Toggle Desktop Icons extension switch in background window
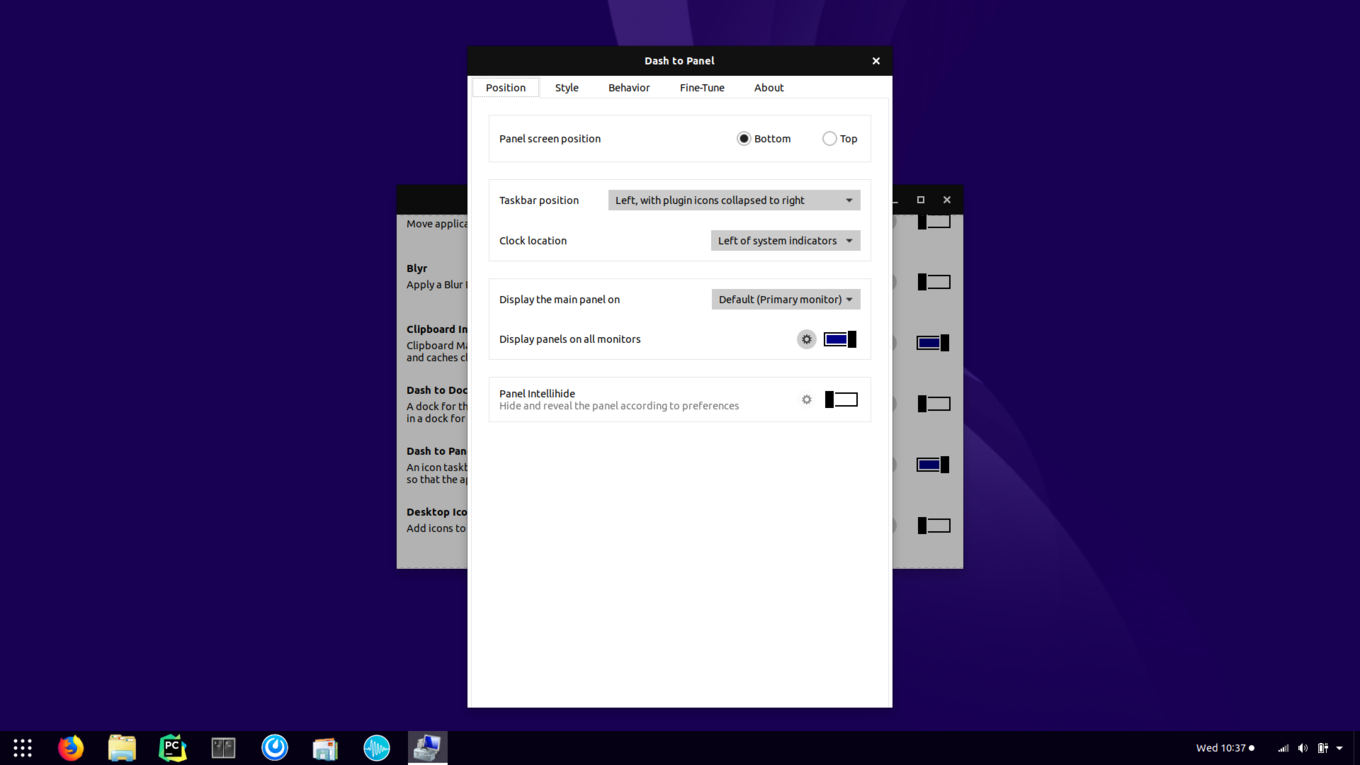Viewport: 1360px width, 765px height. pyautogui.click(x=934, y=526)
